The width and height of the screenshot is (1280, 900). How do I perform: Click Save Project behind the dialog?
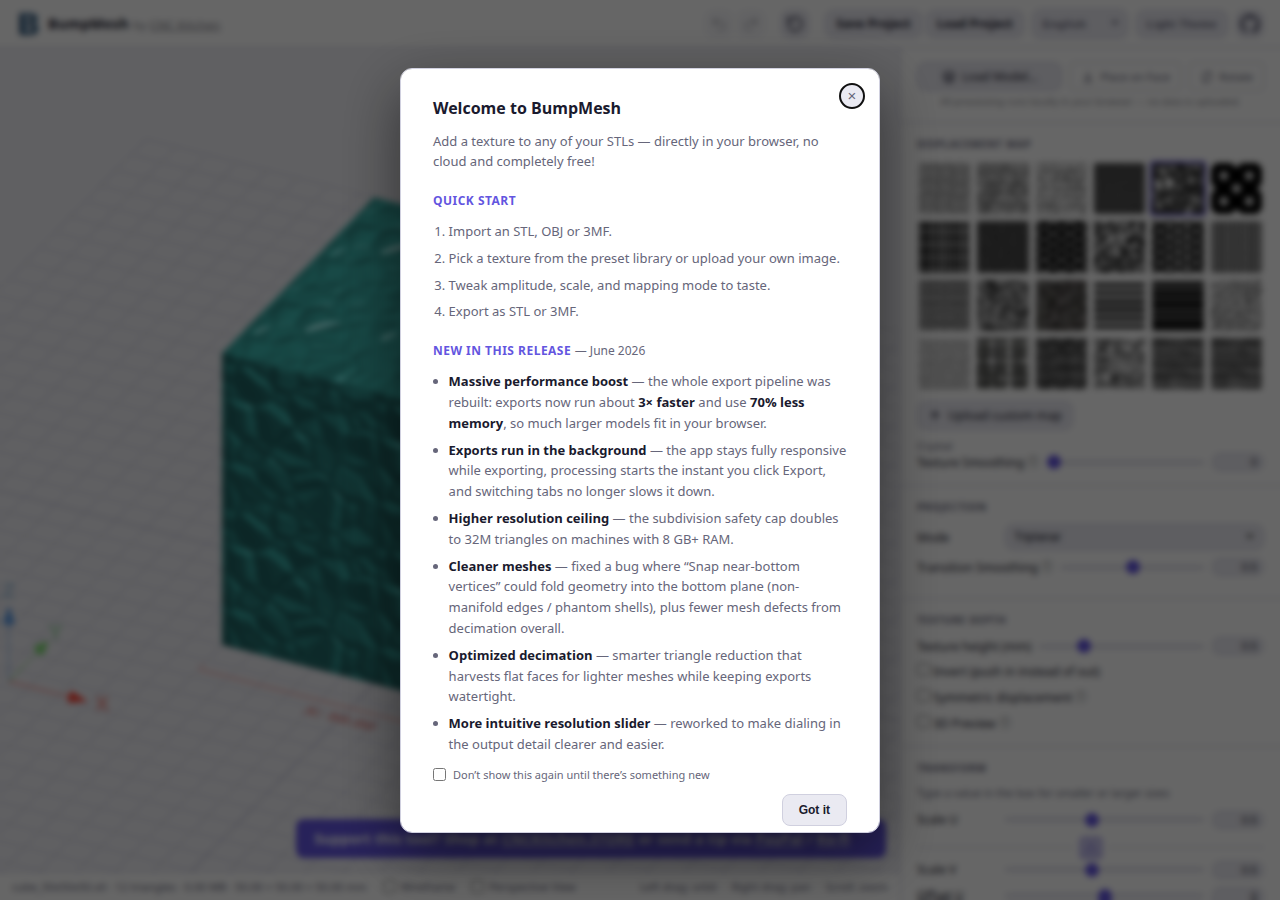pos(873,24)
